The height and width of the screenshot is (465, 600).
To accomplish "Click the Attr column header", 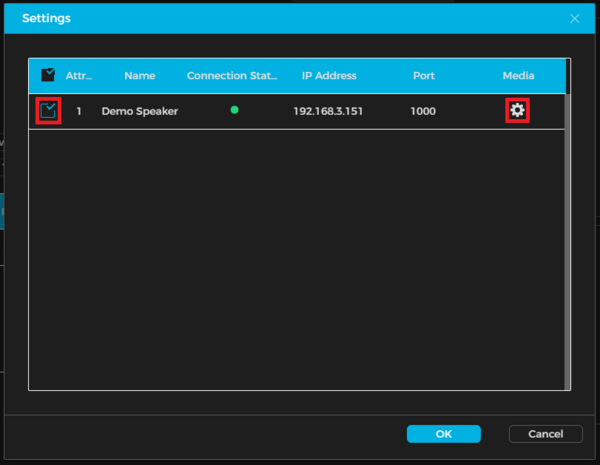I will pyautogui.click(x=79, y=75).
